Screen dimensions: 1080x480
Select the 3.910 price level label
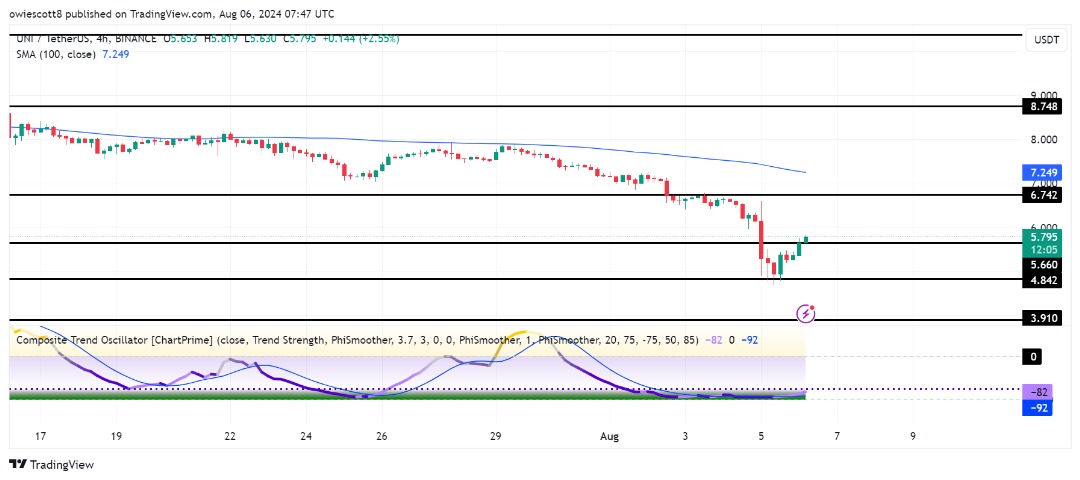(x=1041, y=320)
